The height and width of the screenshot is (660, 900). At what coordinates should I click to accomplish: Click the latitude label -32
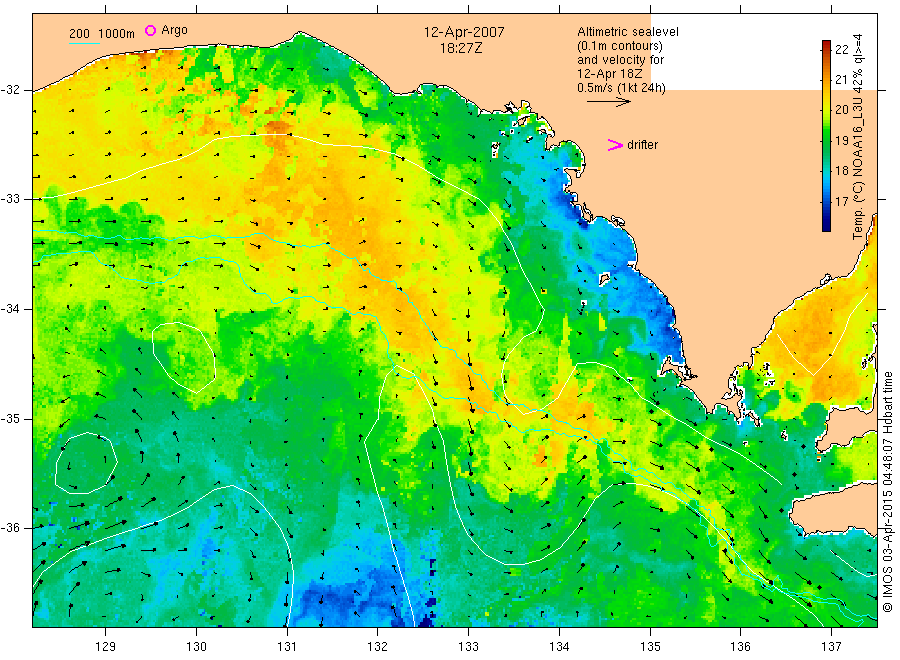(11, 90)
